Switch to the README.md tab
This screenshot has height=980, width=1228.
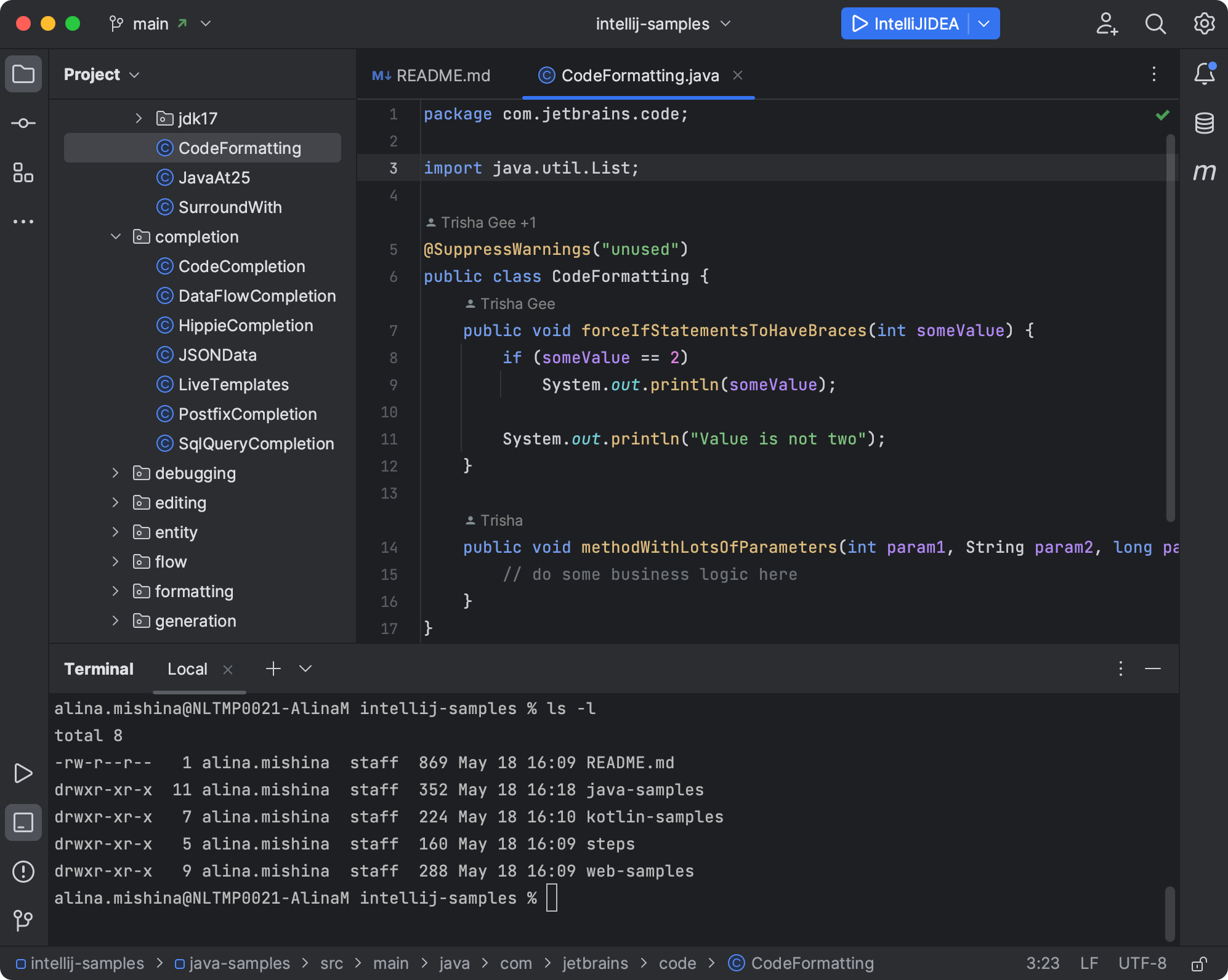coord(442,75)
